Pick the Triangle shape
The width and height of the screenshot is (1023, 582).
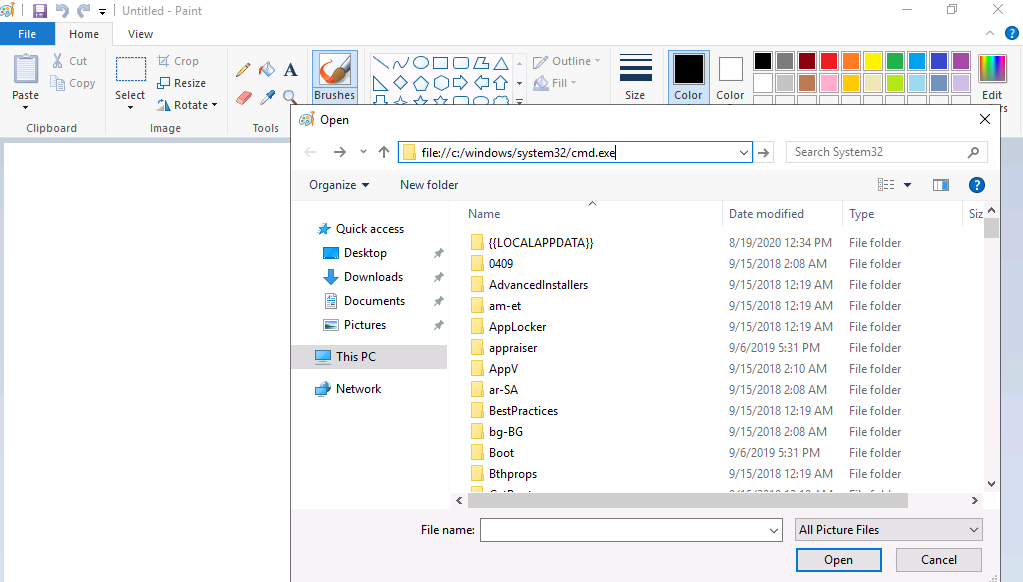(500, 63)
